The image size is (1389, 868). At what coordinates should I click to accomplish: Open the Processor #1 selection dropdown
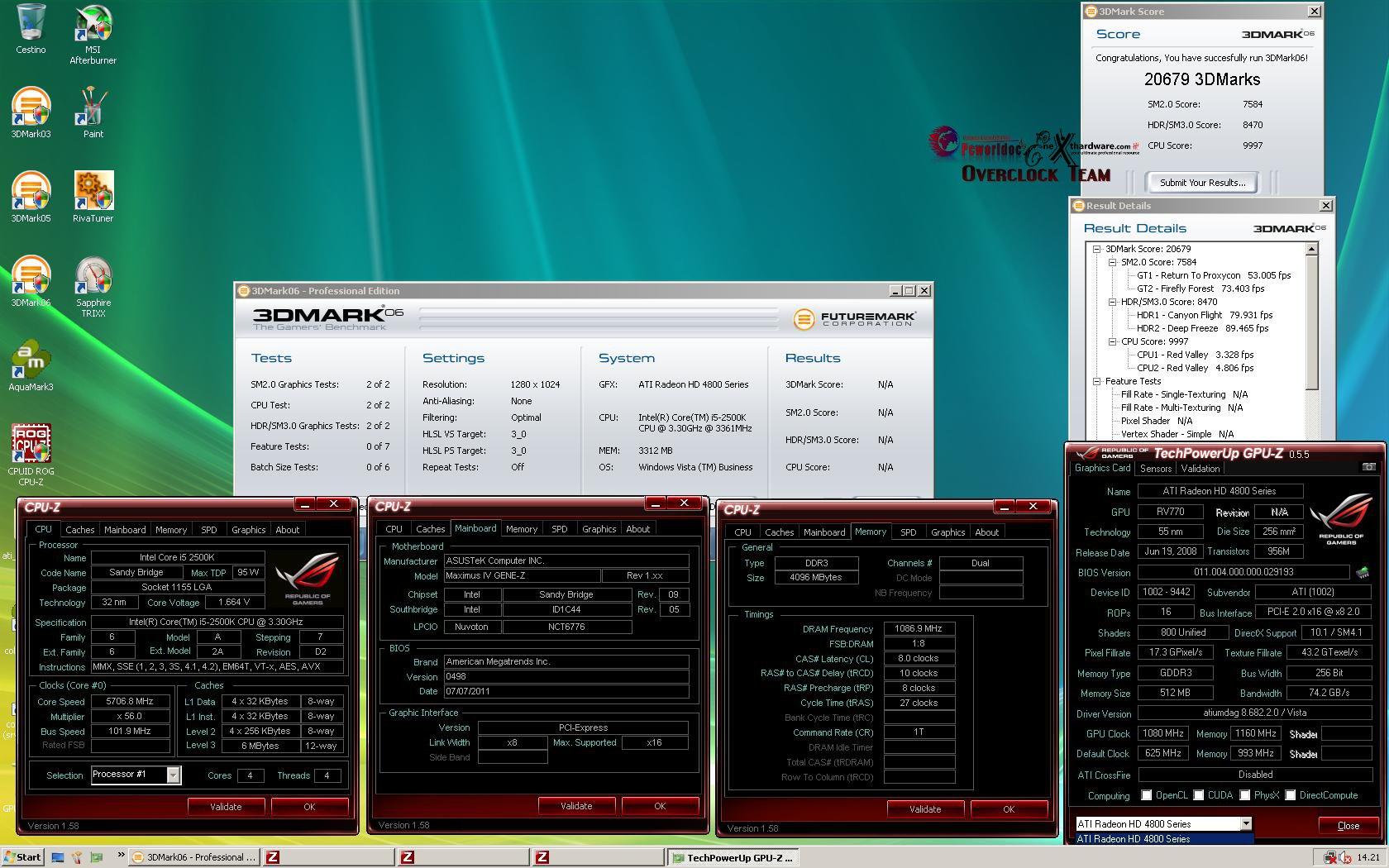(x=173, y=775)
